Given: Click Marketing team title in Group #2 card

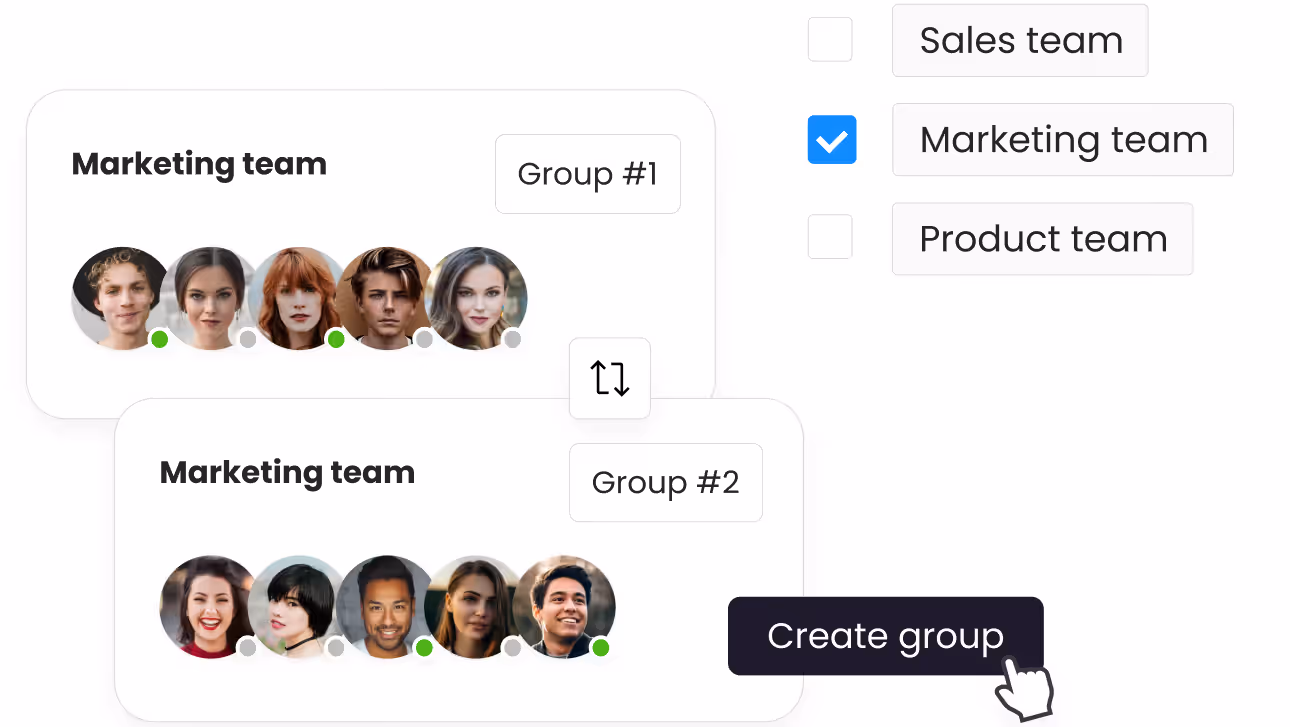Looking at the screenshot, I should (287, 472).
